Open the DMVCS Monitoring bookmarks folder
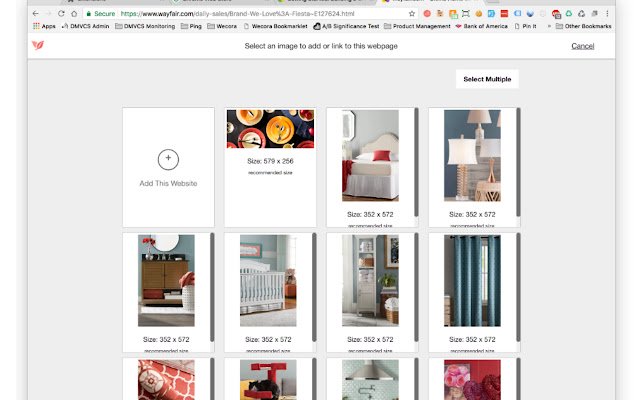 pyautogui.click(x=145, y=26)
